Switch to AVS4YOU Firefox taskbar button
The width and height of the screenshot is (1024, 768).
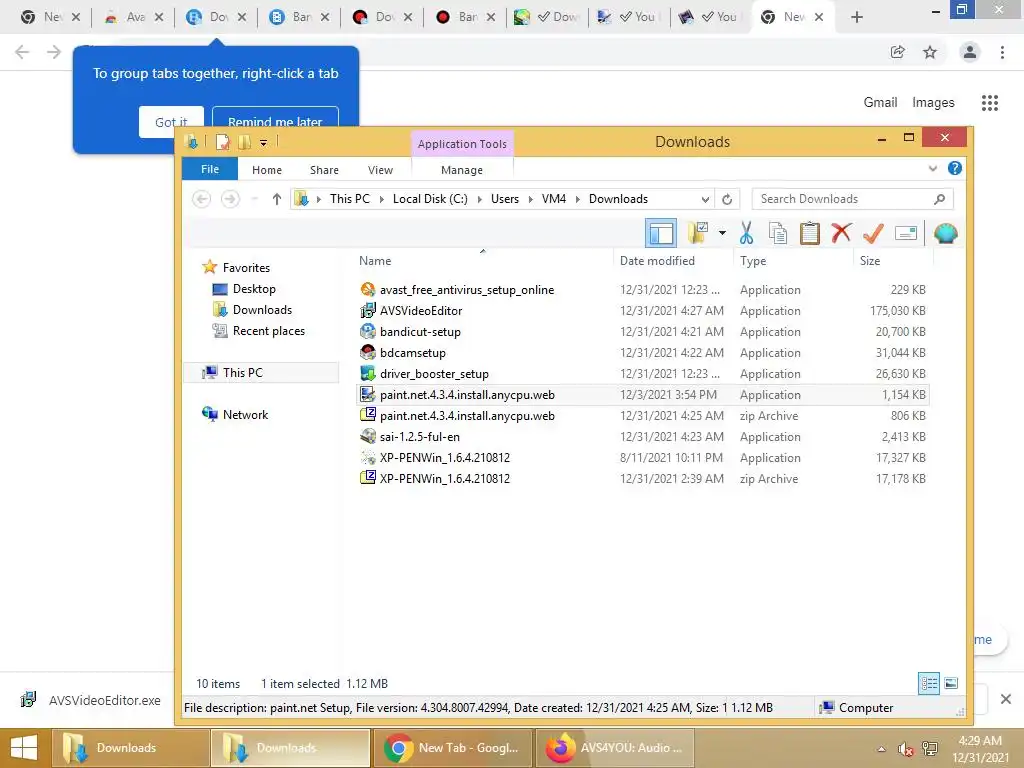[615, 748]
